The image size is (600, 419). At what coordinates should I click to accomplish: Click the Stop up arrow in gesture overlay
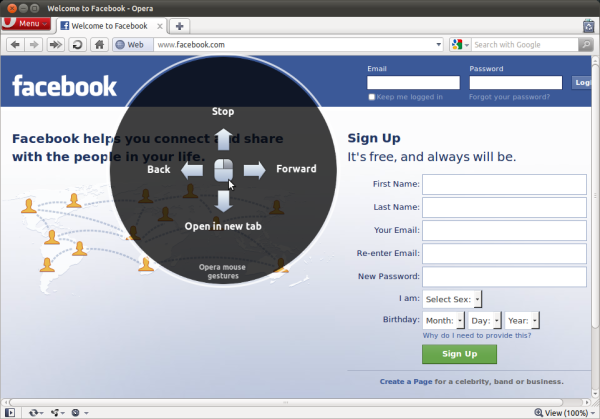[x=223, y=139]
